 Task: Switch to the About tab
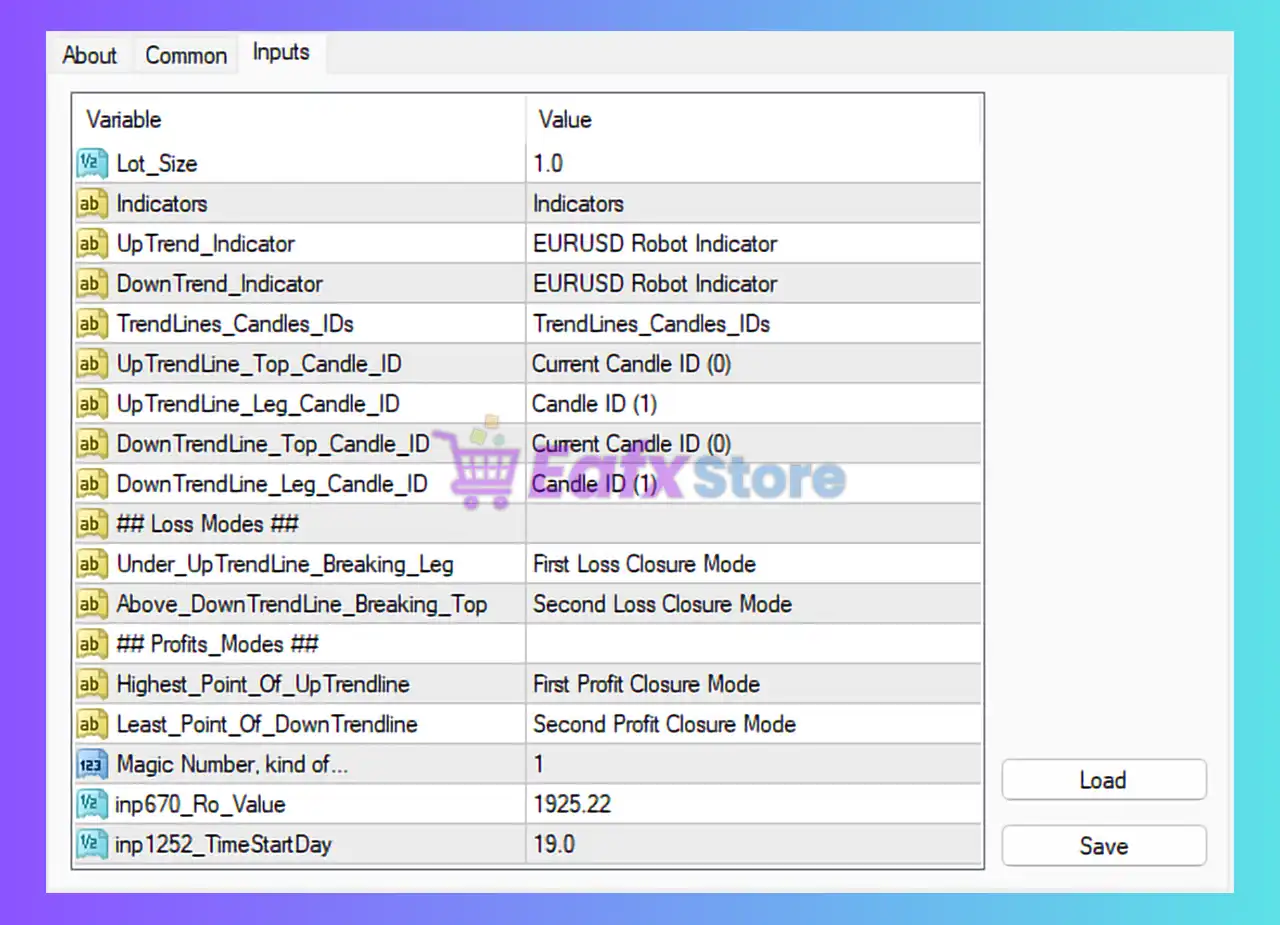[89, 55]
